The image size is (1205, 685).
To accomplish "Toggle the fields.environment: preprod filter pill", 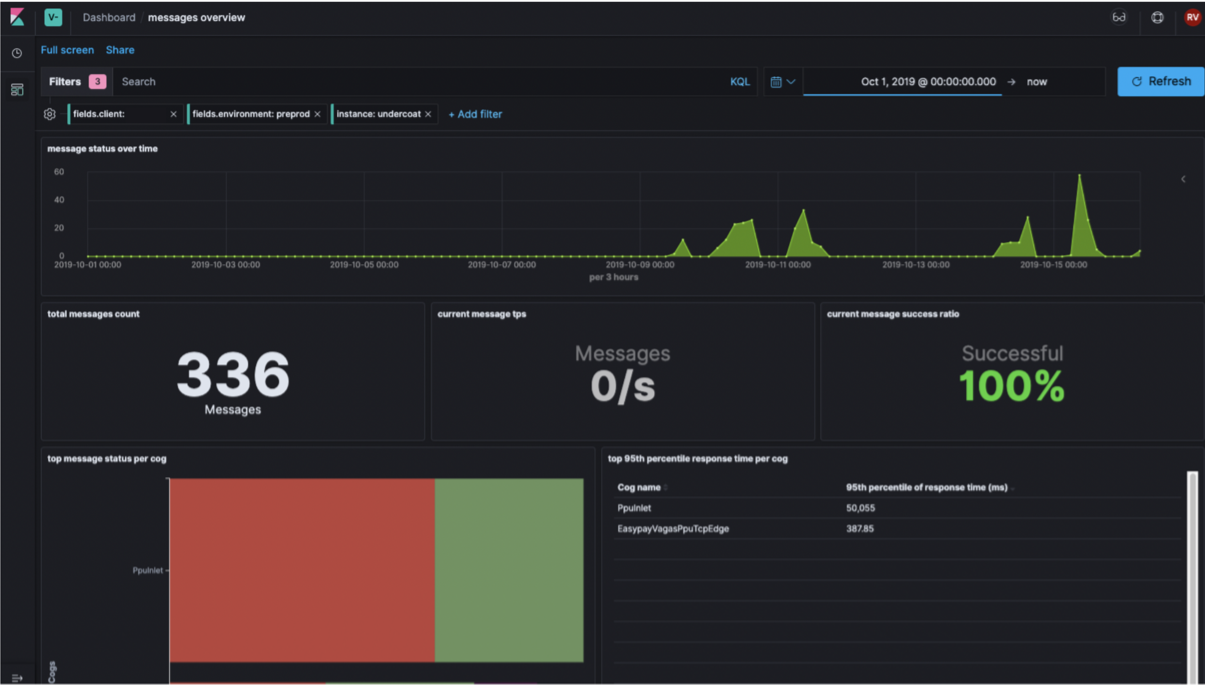I will click(250, 114).
